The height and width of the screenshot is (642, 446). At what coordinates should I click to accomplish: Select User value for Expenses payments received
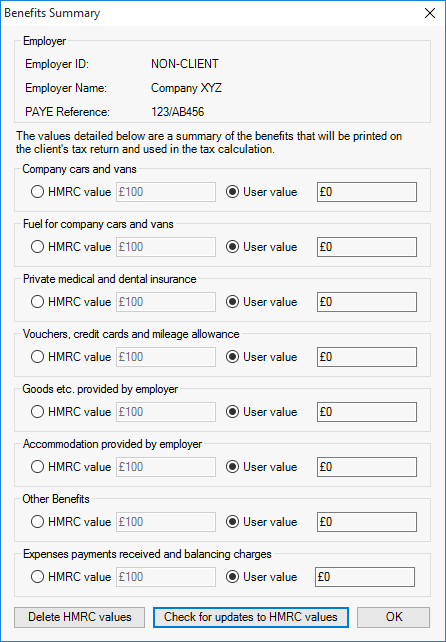click(x=262, y=577)
